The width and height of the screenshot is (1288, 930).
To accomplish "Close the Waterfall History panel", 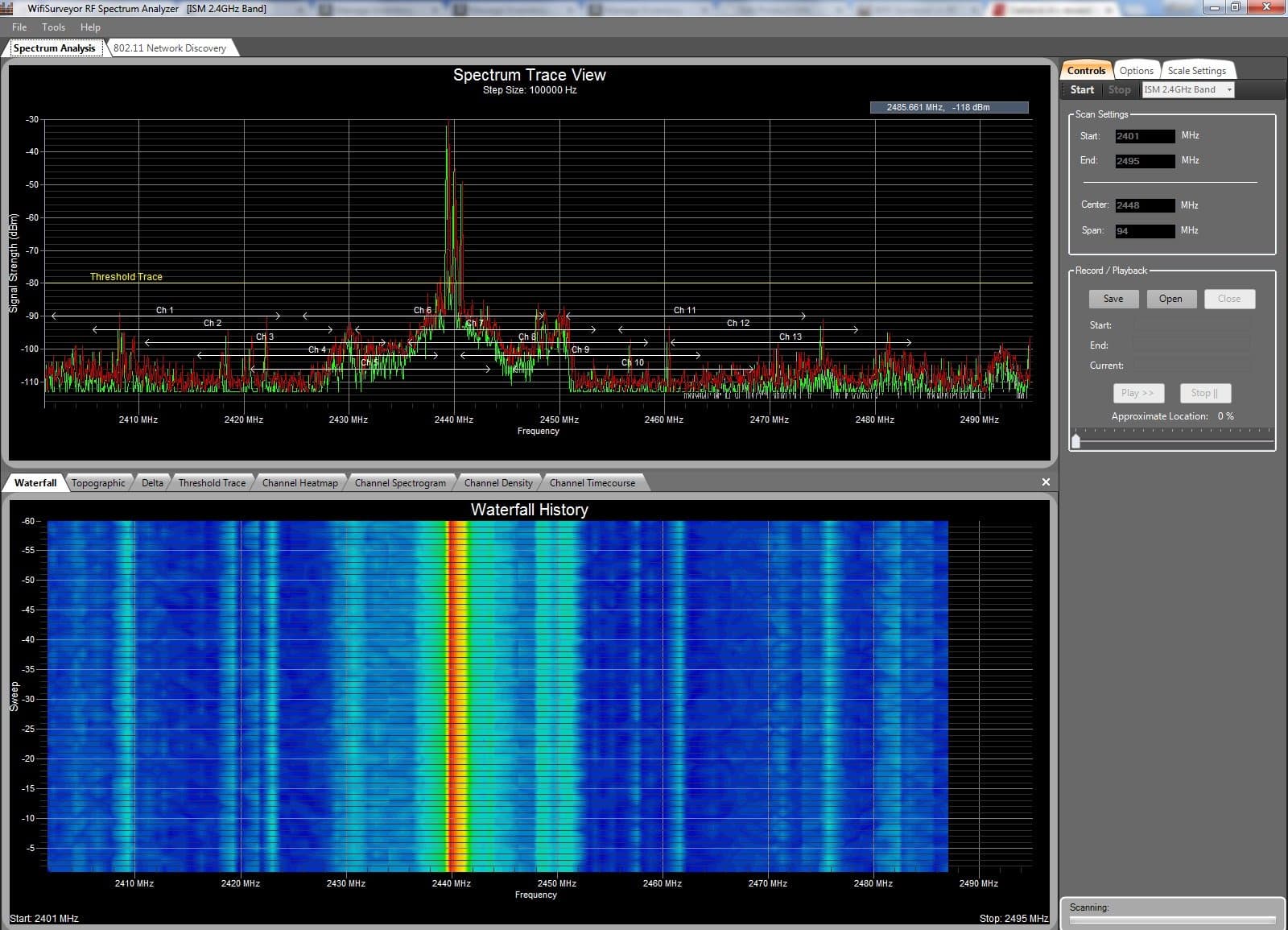I will [x=1045, y=482].
